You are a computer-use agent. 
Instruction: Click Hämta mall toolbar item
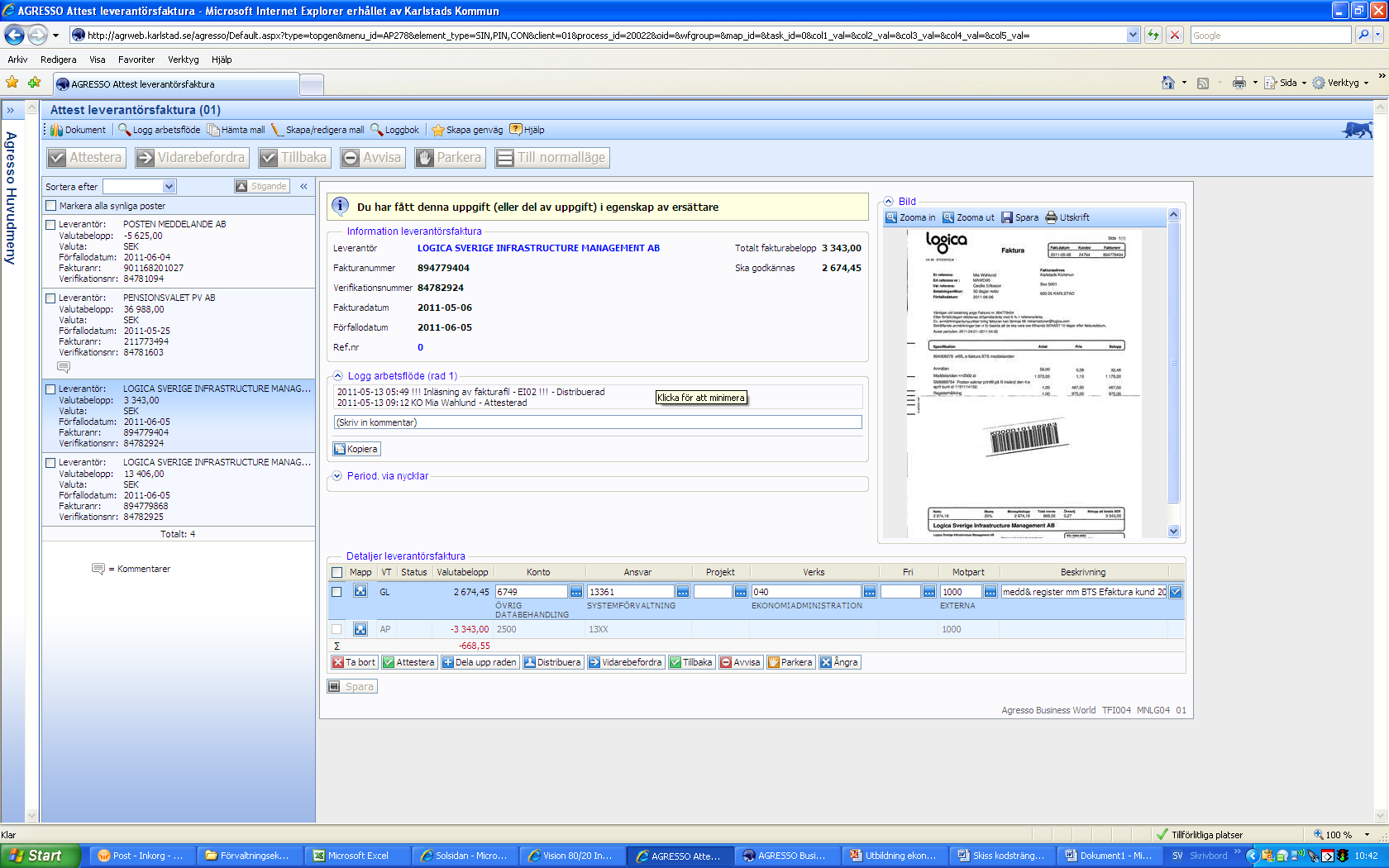click(236, 130)
